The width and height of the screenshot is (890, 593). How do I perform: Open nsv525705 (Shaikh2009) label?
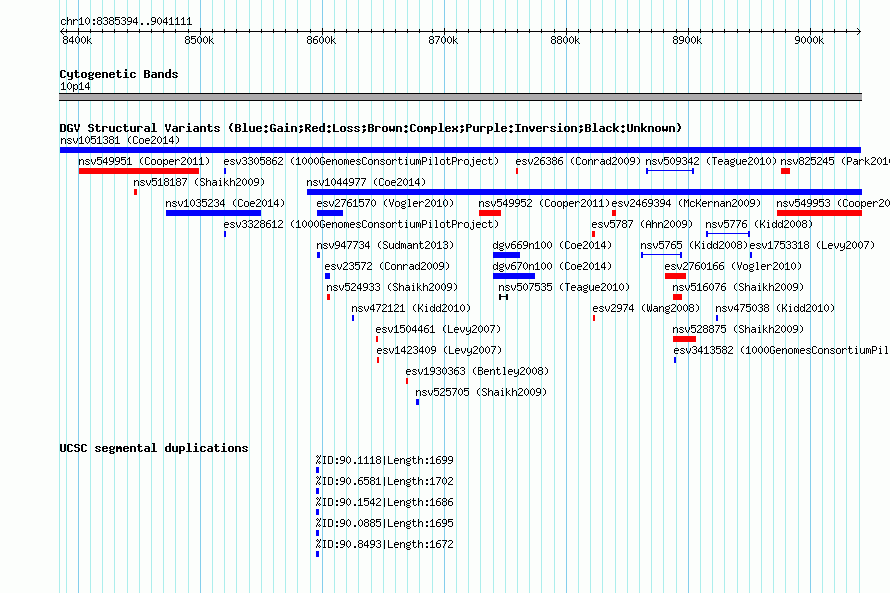pos(481,392)
